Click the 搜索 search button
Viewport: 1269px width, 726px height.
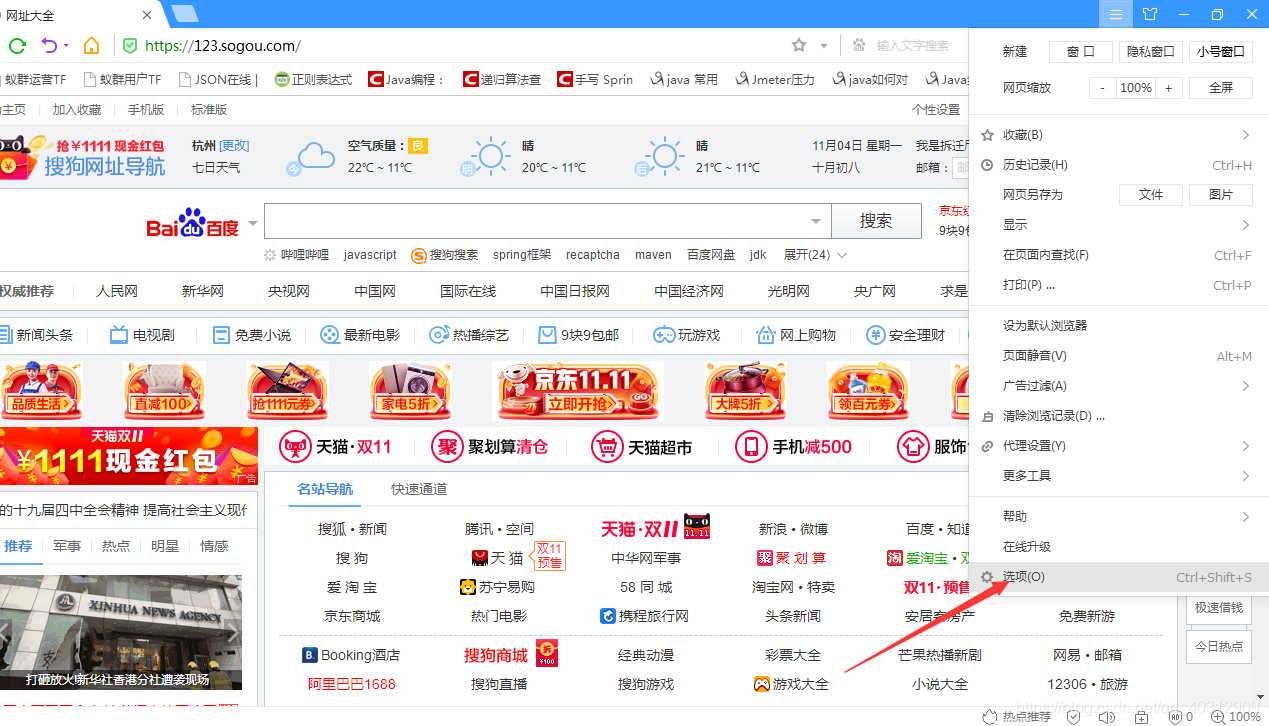875,221
